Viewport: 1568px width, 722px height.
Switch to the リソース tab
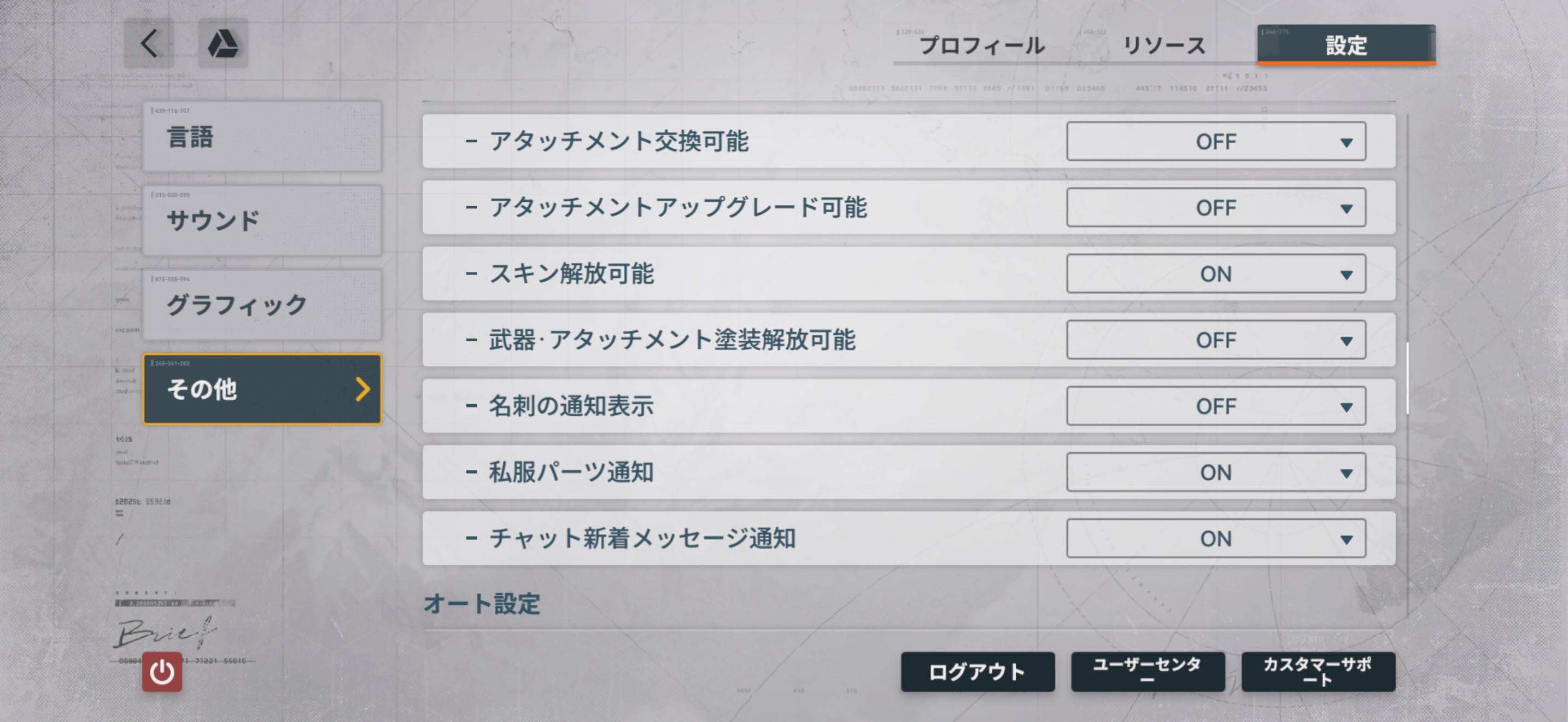pos(1164,45)
